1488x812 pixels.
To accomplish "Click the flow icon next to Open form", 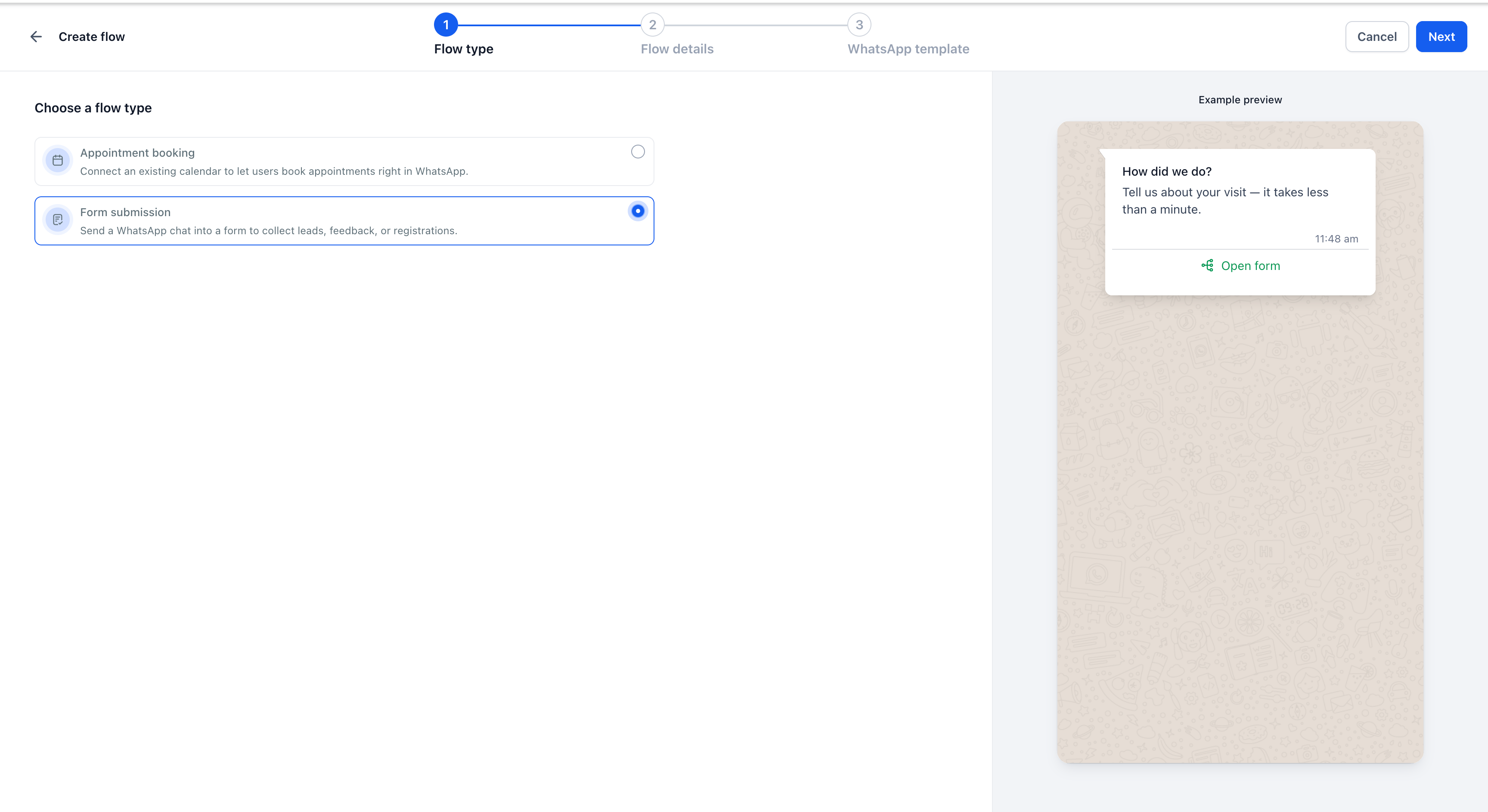I will coord(1207,266).
